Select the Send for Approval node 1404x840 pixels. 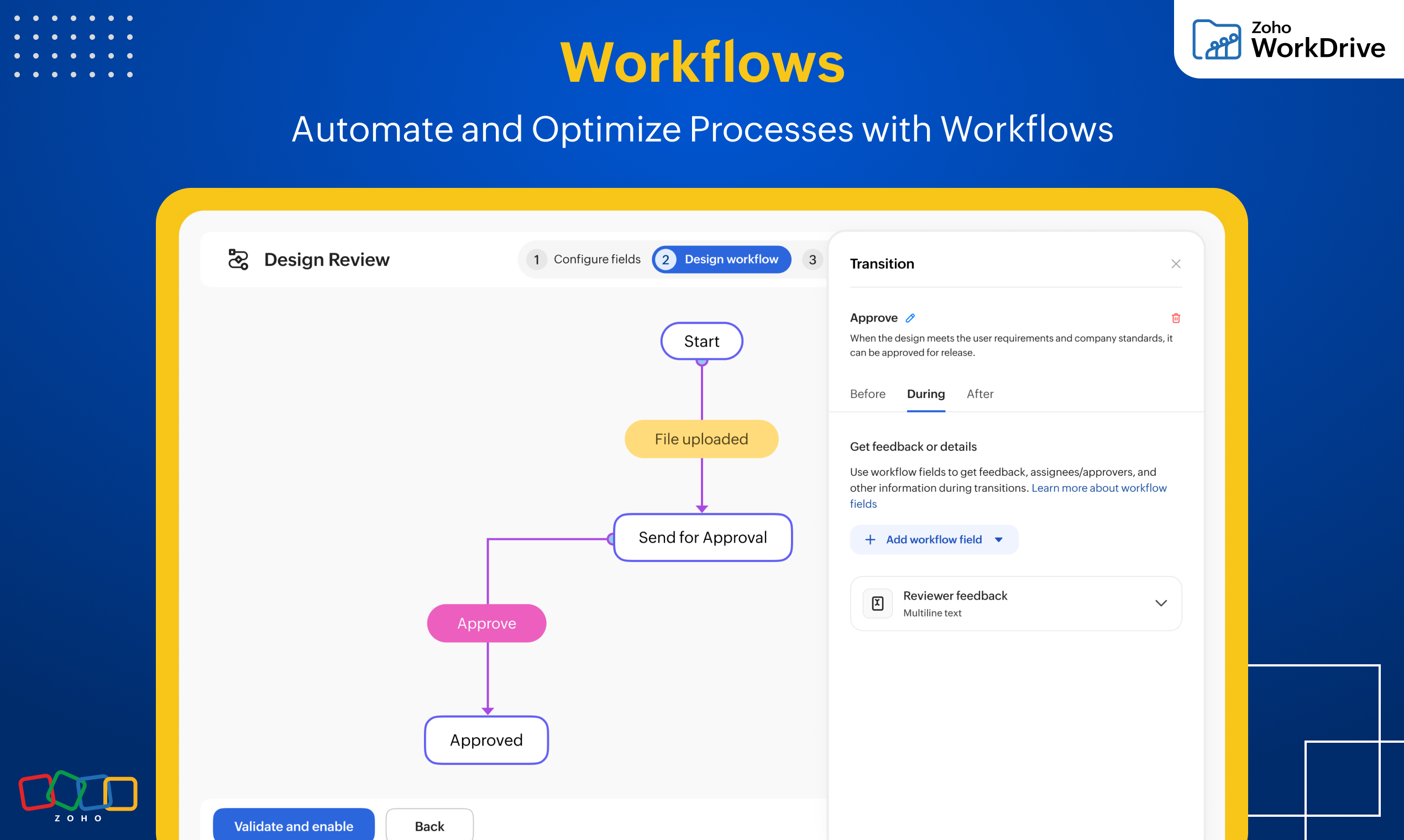pyautogui.click(x=702, y=537)
